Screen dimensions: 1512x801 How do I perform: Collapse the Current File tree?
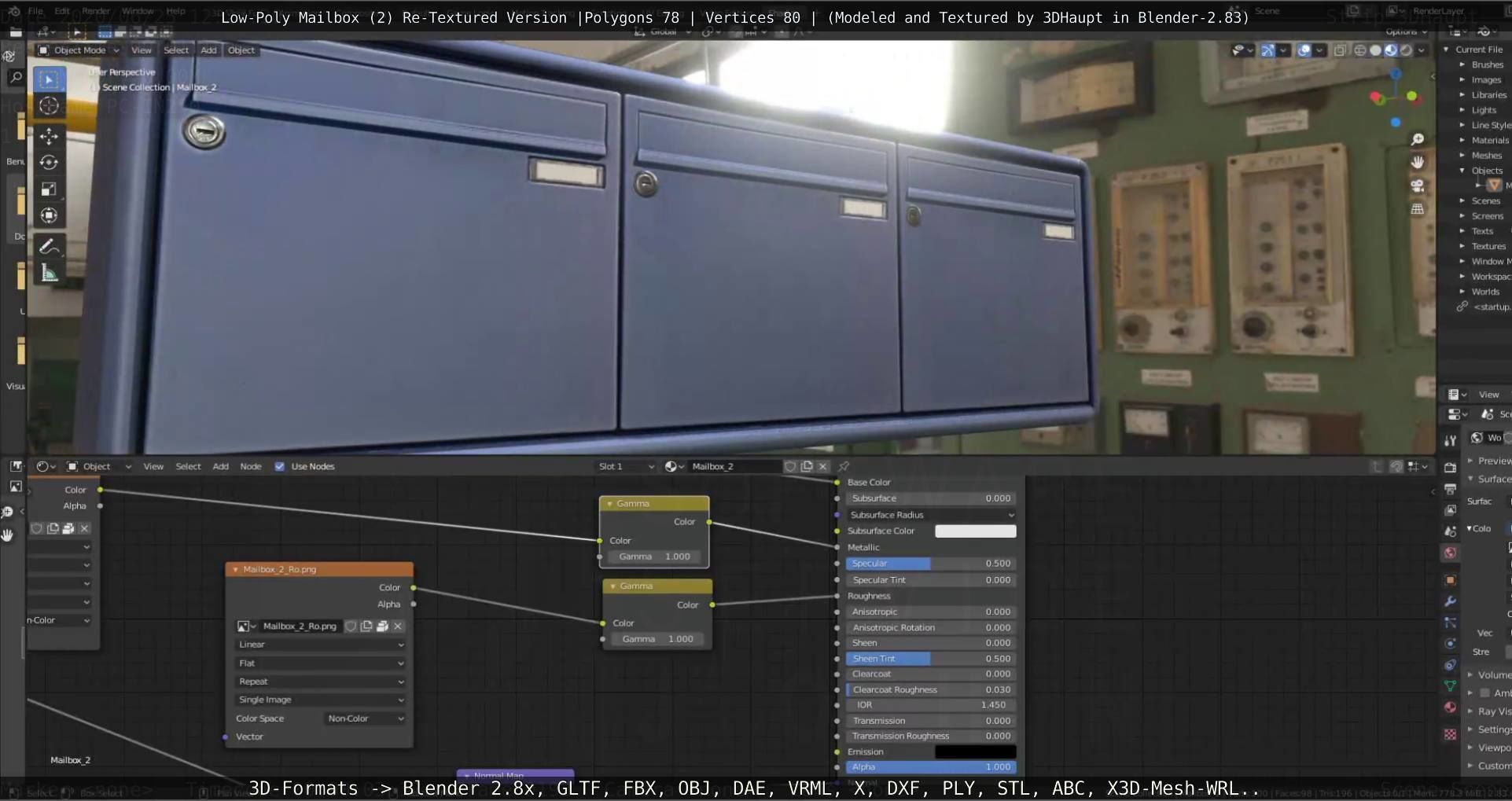[x=1446, y=50]
